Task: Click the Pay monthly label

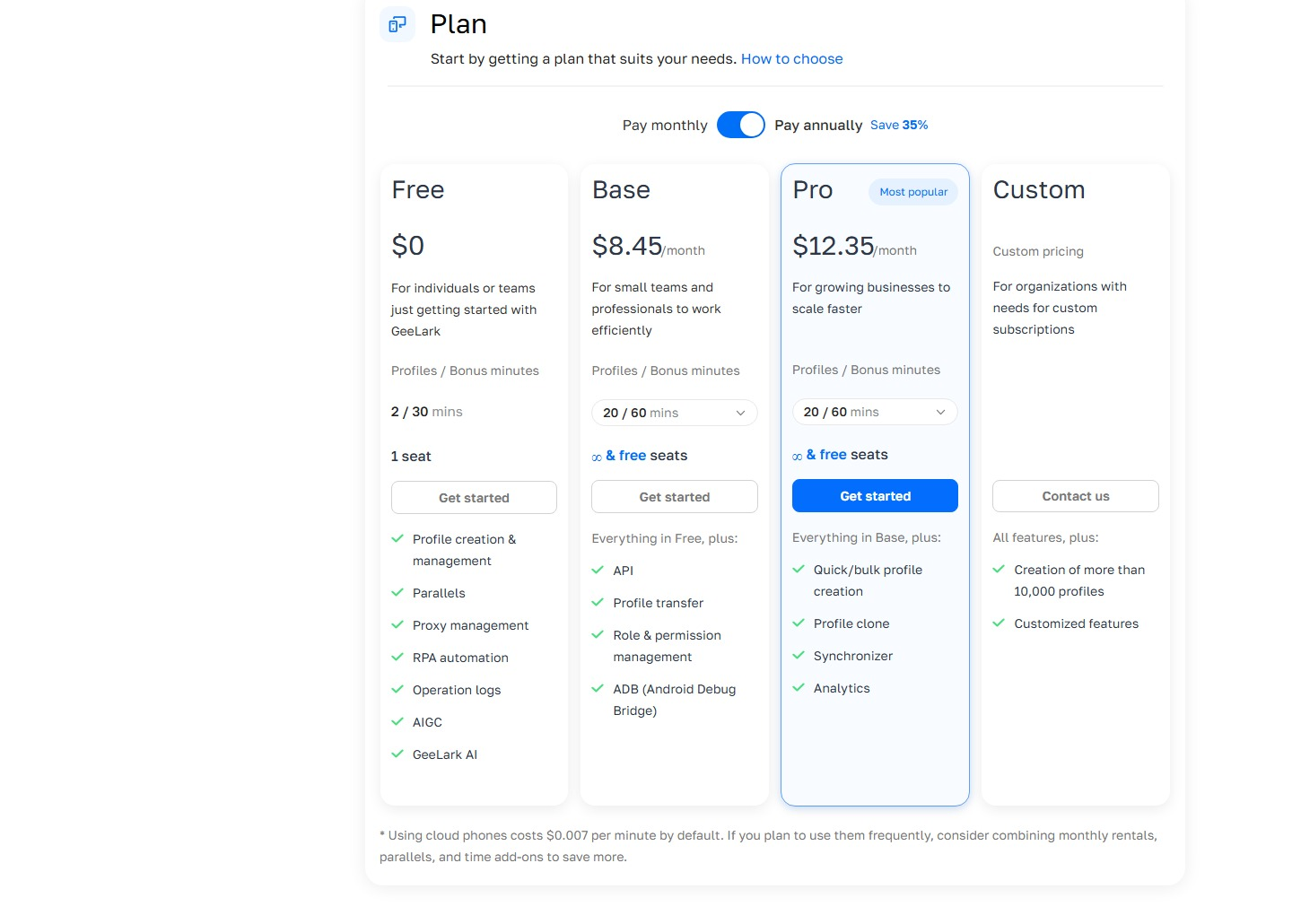Action: [x=665, y=126]
